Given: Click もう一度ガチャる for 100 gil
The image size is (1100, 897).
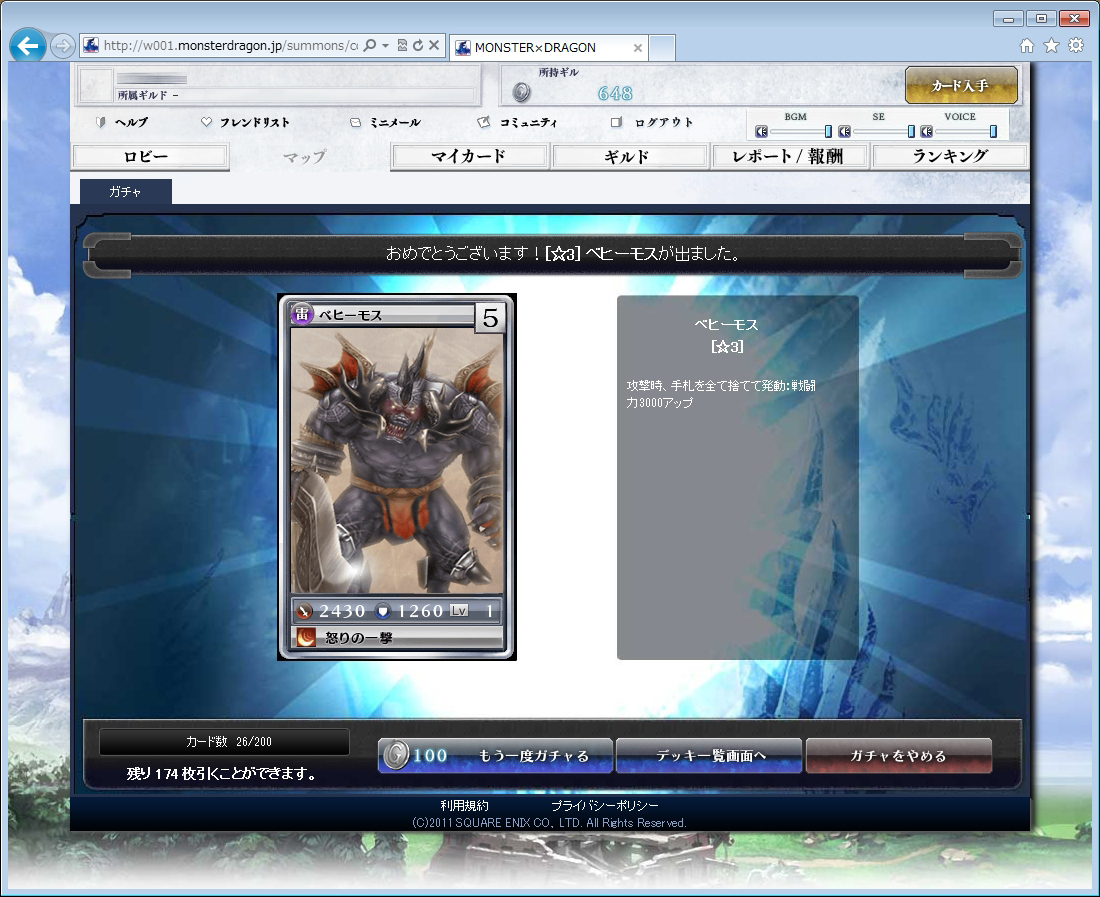Looking at the screenshot, I should 495,755.
